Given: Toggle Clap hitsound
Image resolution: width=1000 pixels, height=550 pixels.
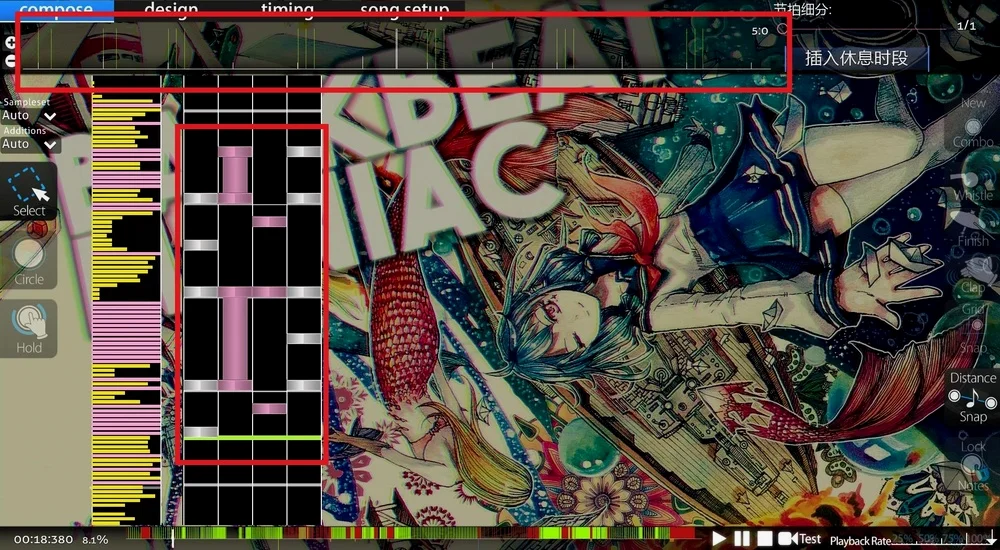Looking at the screenshot, I should tap(973, 274).
